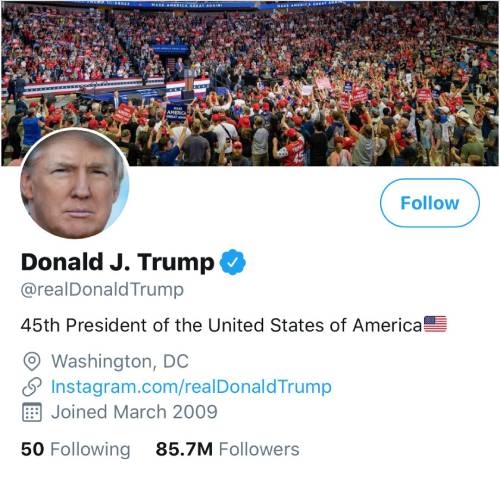Click the Joined March 2009 text
Screen dimensions: 500x479
[134, 412]
